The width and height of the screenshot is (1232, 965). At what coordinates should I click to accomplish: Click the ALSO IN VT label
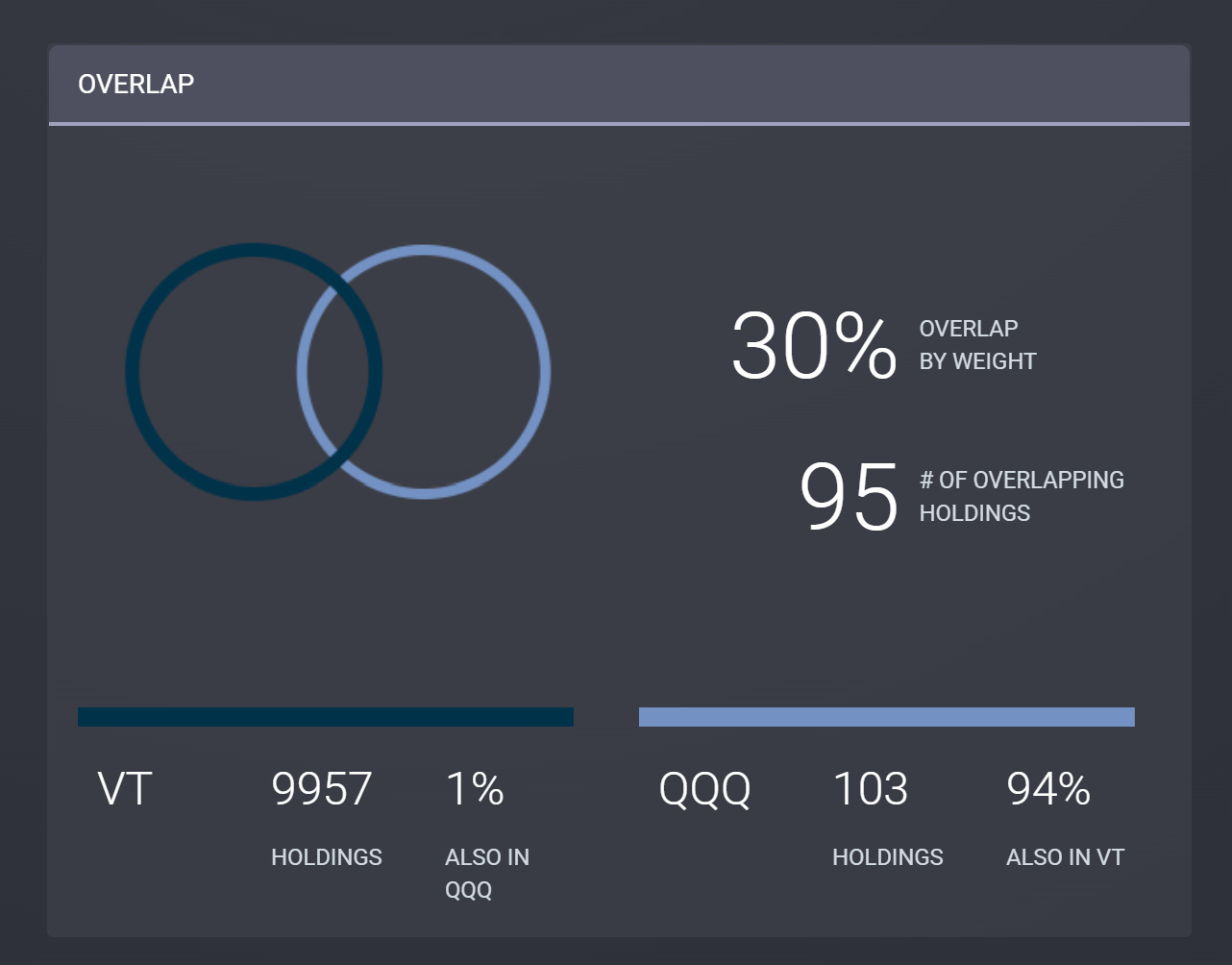click(x=1065, y=856)
